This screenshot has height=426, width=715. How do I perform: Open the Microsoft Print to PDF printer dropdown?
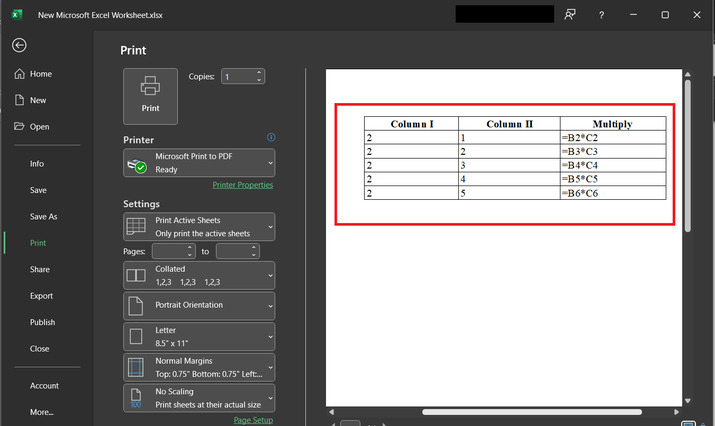click(199, 163)
